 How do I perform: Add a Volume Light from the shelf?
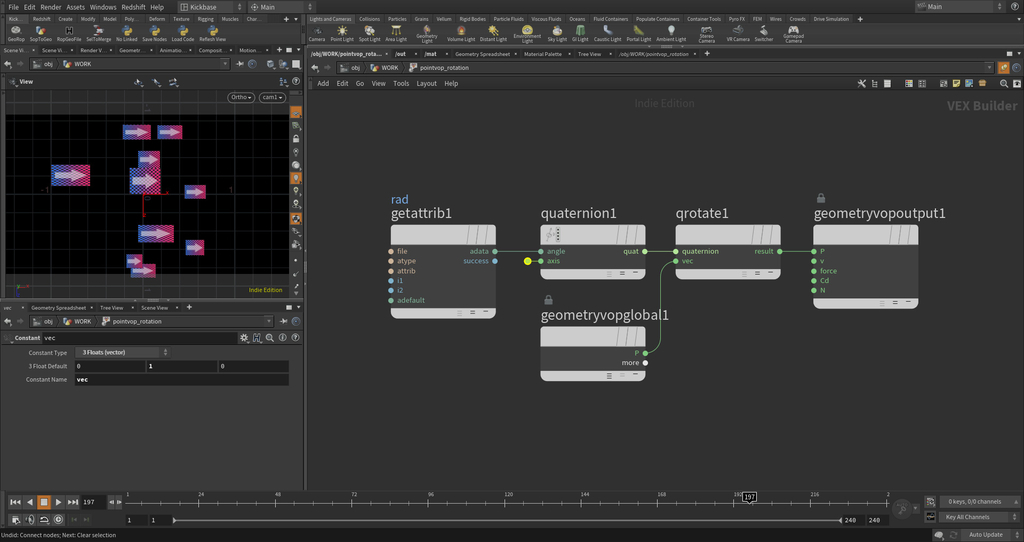pyautogui.click(x=461, y=33)
